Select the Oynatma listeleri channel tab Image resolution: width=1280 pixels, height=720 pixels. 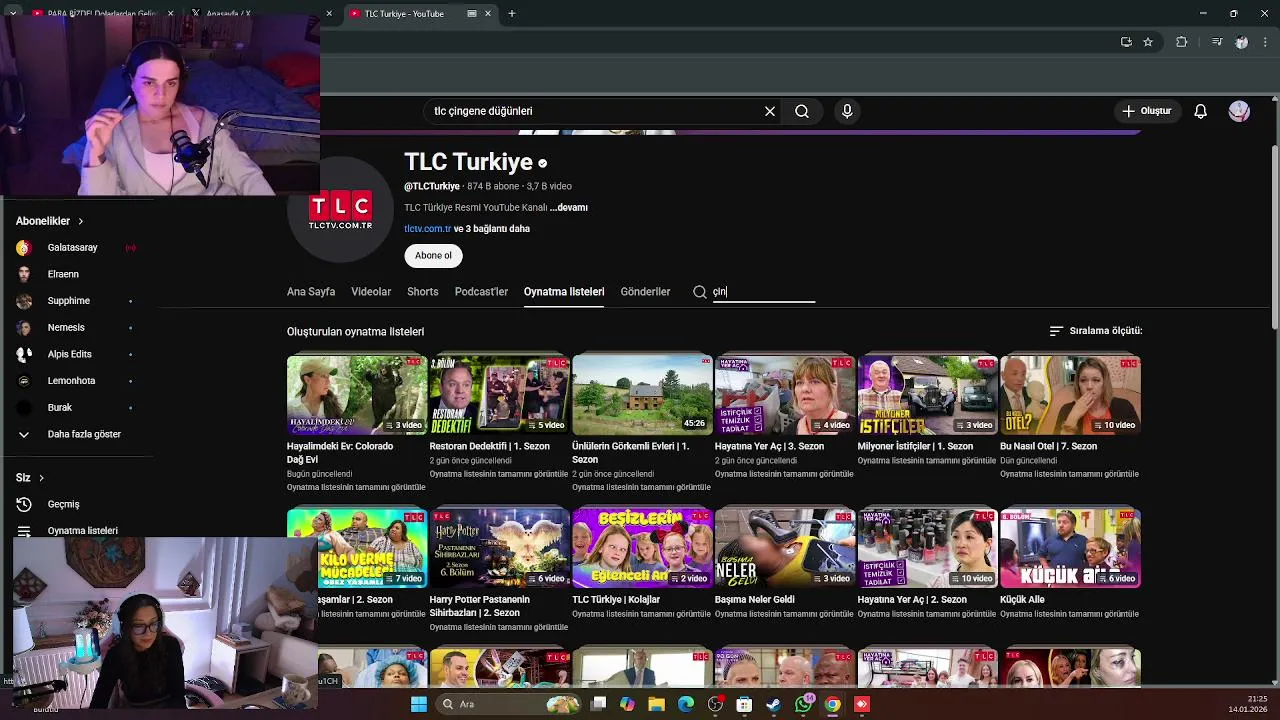click(x=564, y=292)
